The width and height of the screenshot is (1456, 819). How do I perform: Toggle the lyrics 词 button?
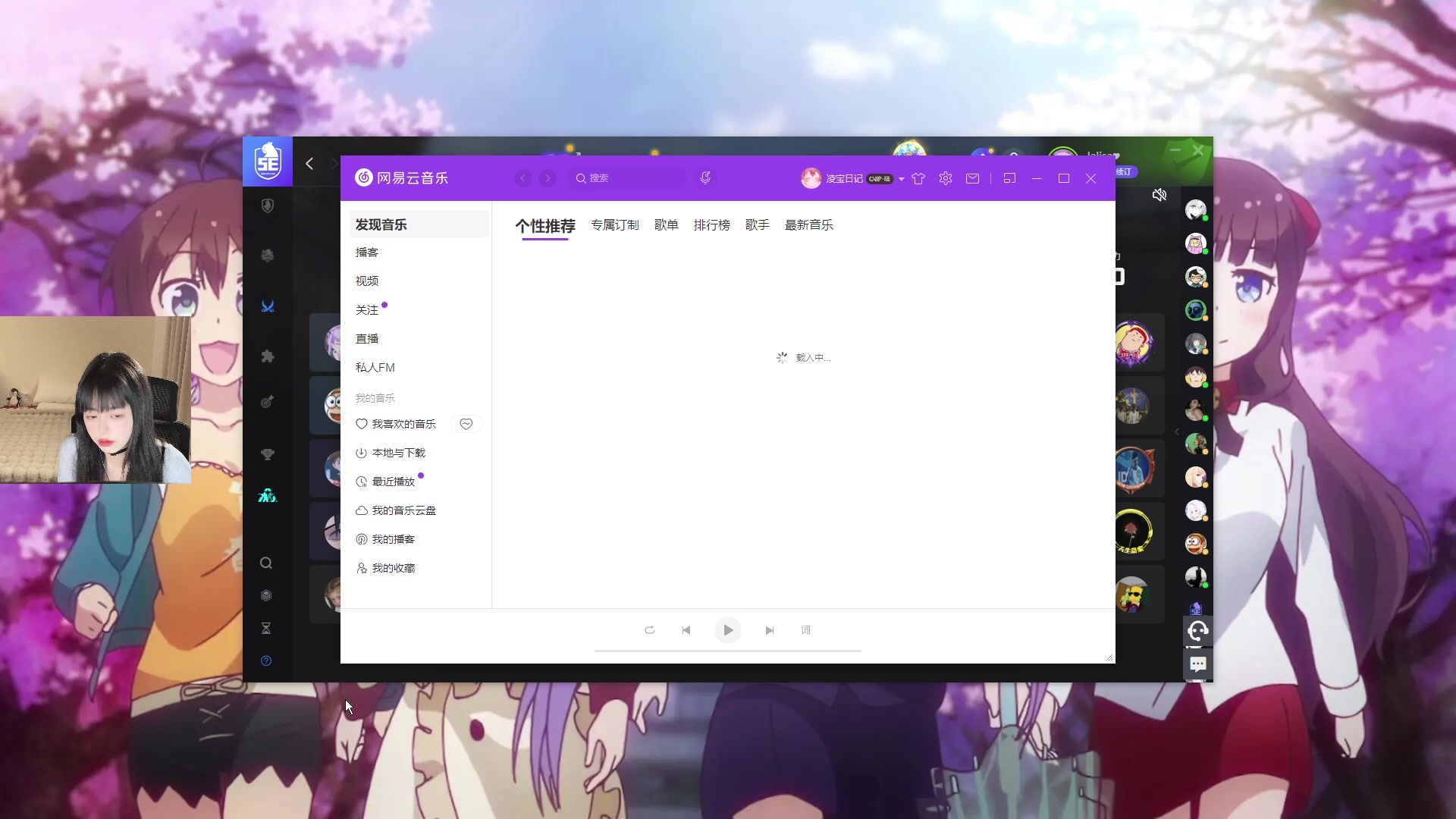(806, 630)
